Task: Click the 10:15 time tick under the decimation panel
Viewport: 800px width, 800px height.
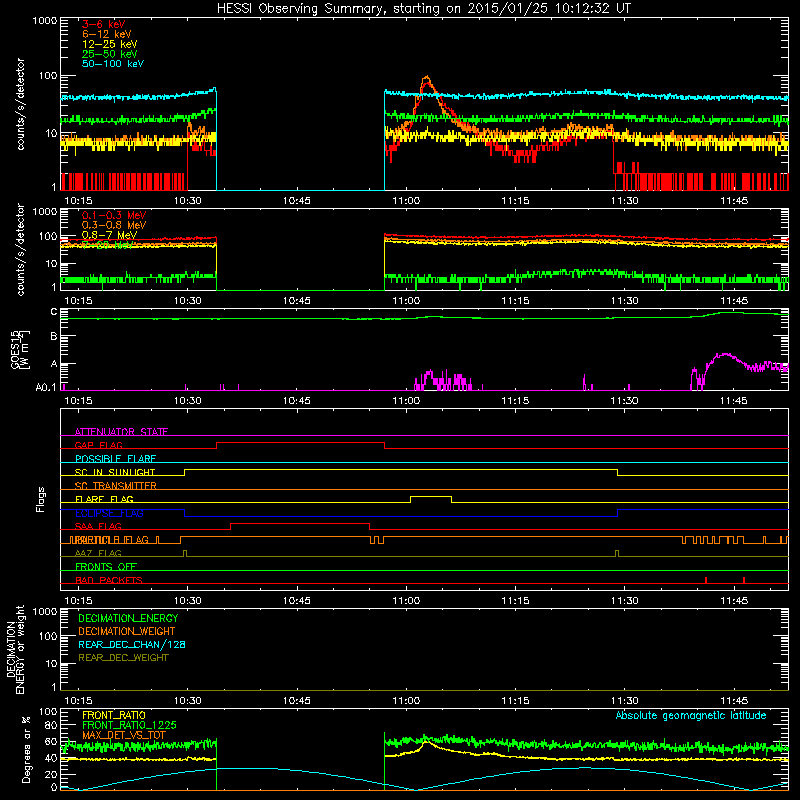Action: [x=78, y=701]
